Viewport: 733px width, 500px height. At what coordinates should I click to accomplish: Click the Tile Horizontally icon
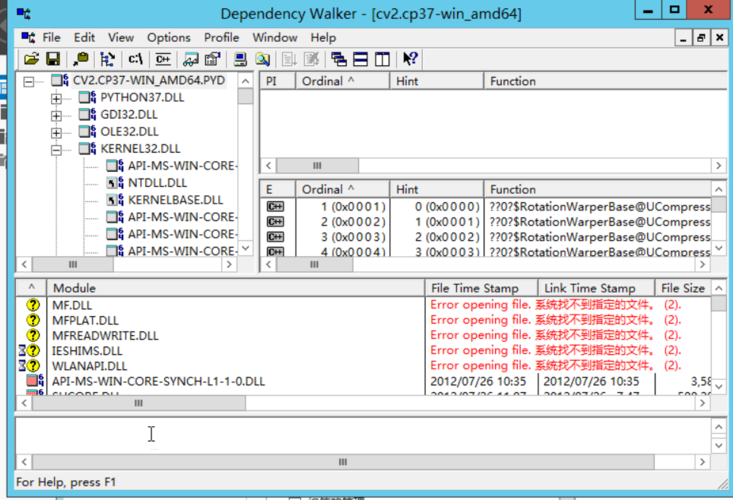[x=360, y=59]
